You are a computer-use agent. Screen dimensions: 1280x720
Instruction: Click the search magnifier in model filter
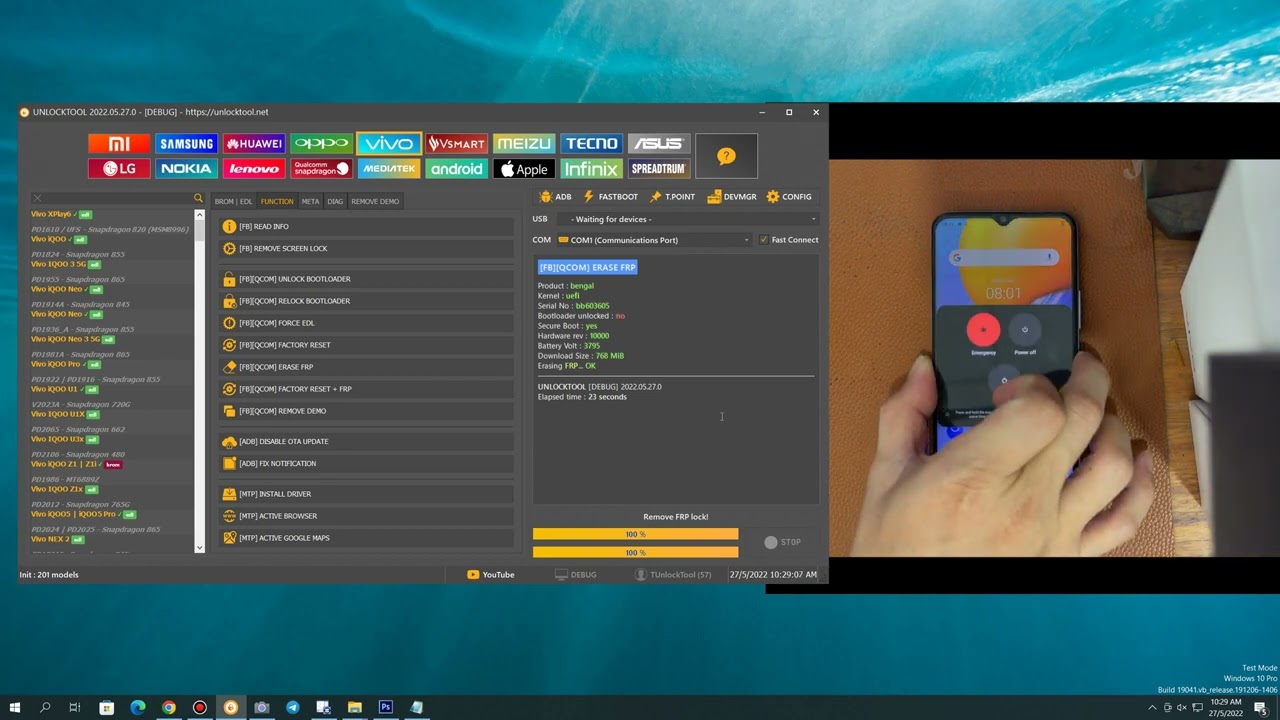tap(198, 198)
